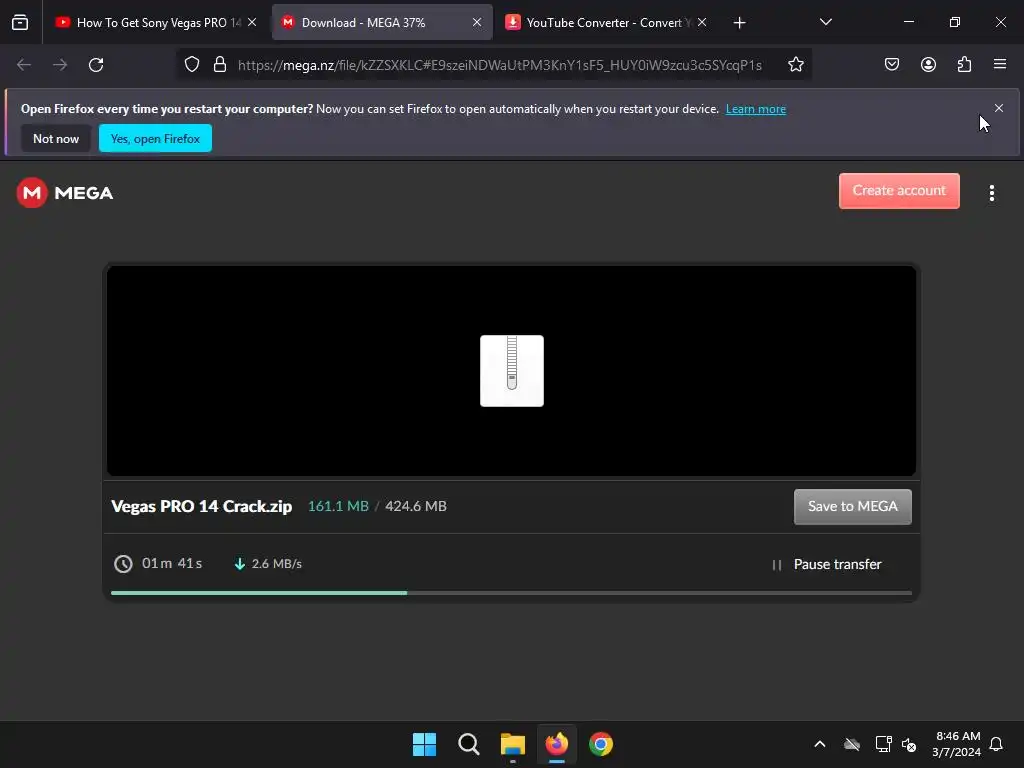The width and height of the screenshot is (1024, 768).
Task: Open the network display tray icon
Action: pos(883,744)
